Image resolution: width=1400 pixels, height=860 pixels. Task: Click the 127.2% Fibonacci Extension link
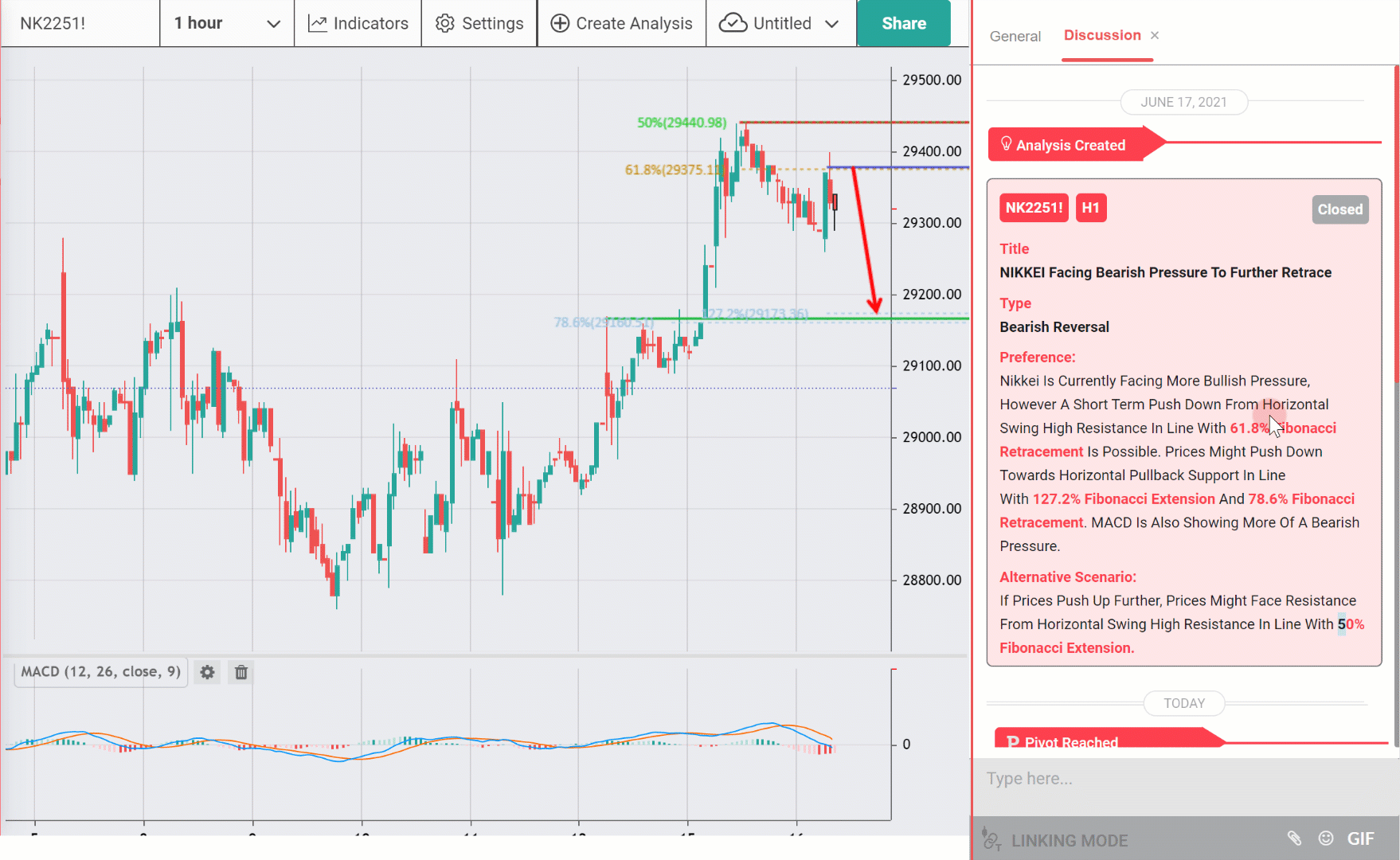(x=1124, y=499)
